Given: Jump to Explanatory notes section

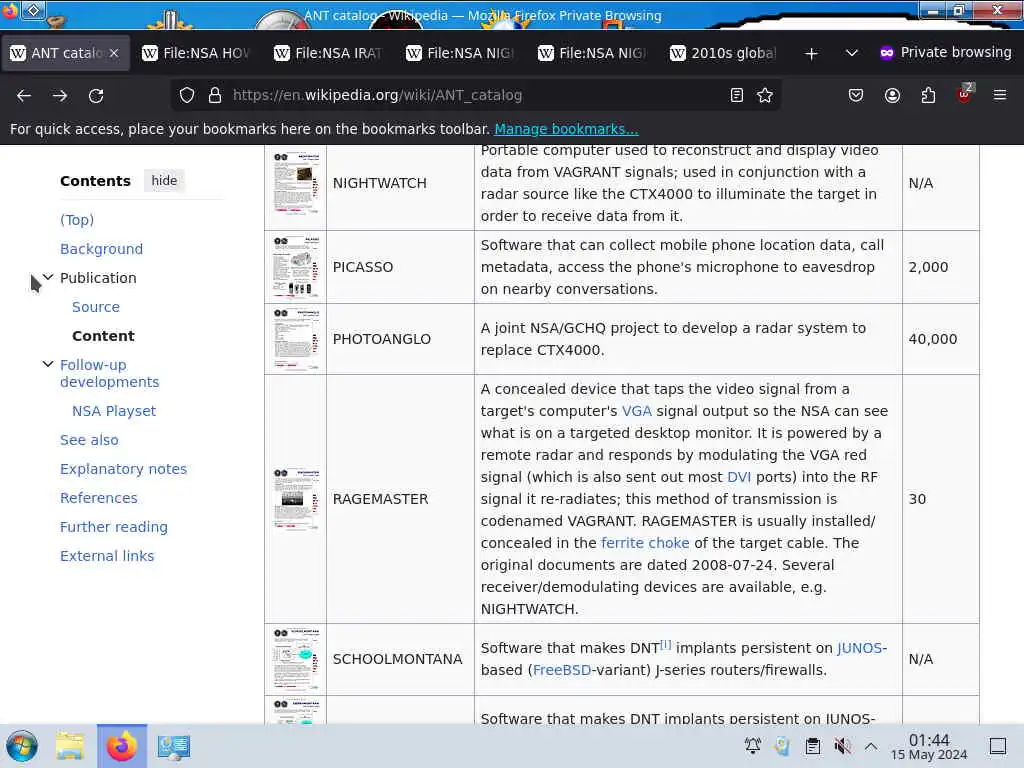Looking at the screenshot, I should (x=123, y=469).
